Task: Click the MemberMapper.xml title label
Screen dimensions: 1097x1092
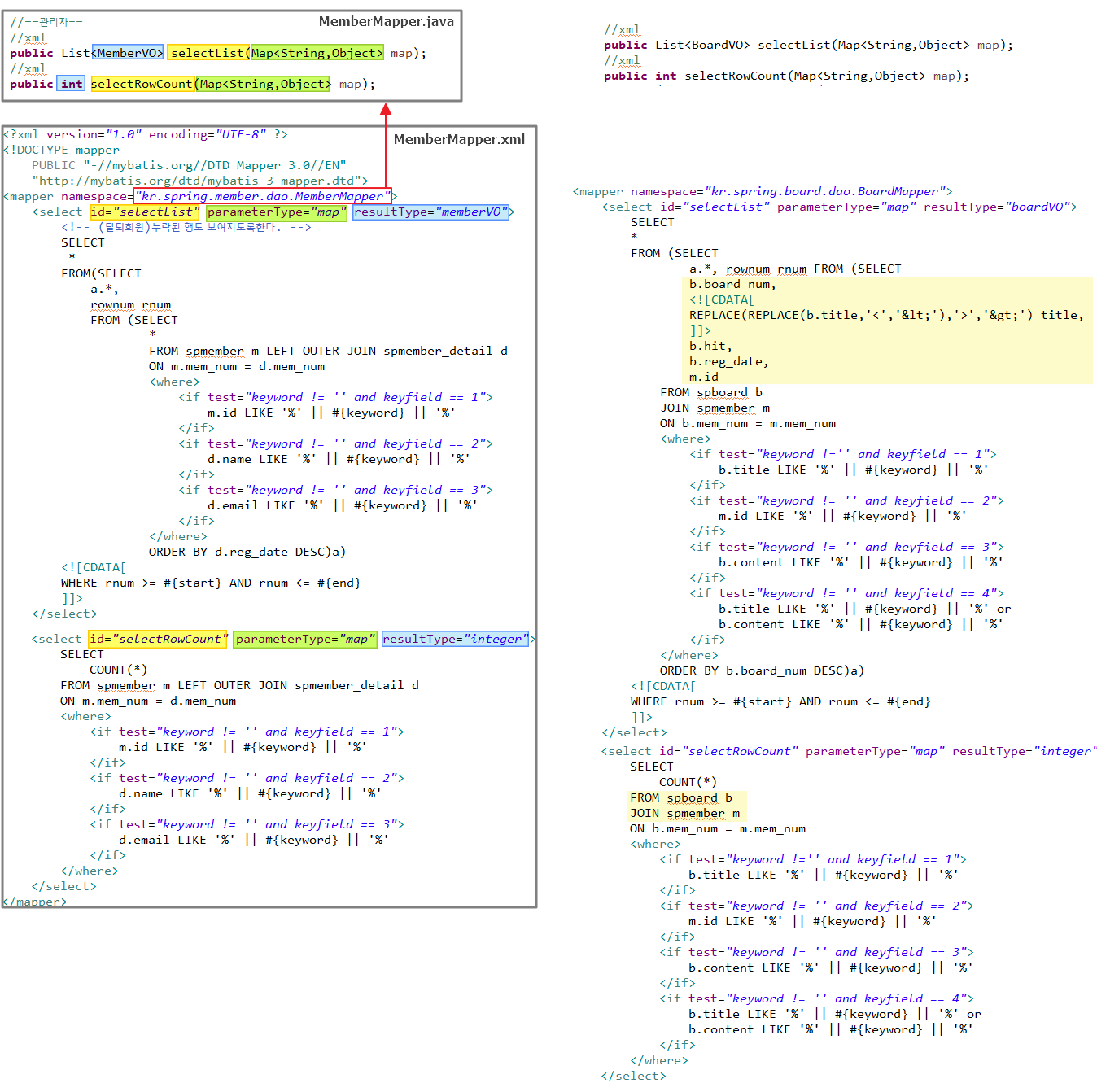Action: click(459, 140)
